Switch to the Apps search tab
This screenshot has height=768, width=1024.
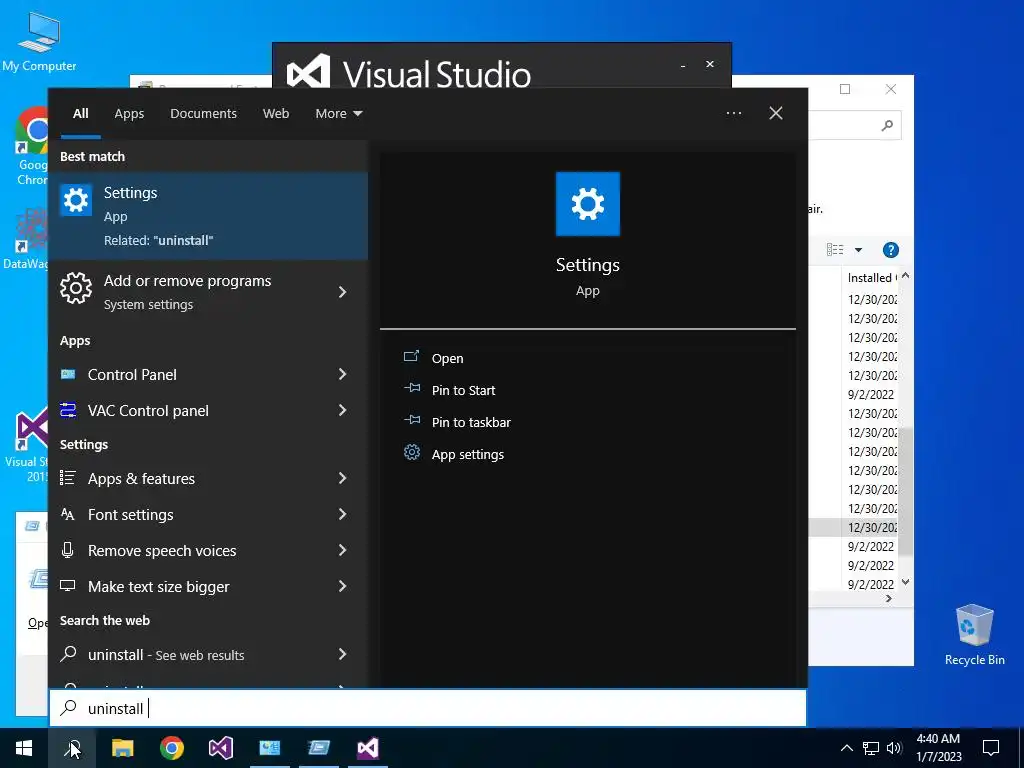click(129, 114)
